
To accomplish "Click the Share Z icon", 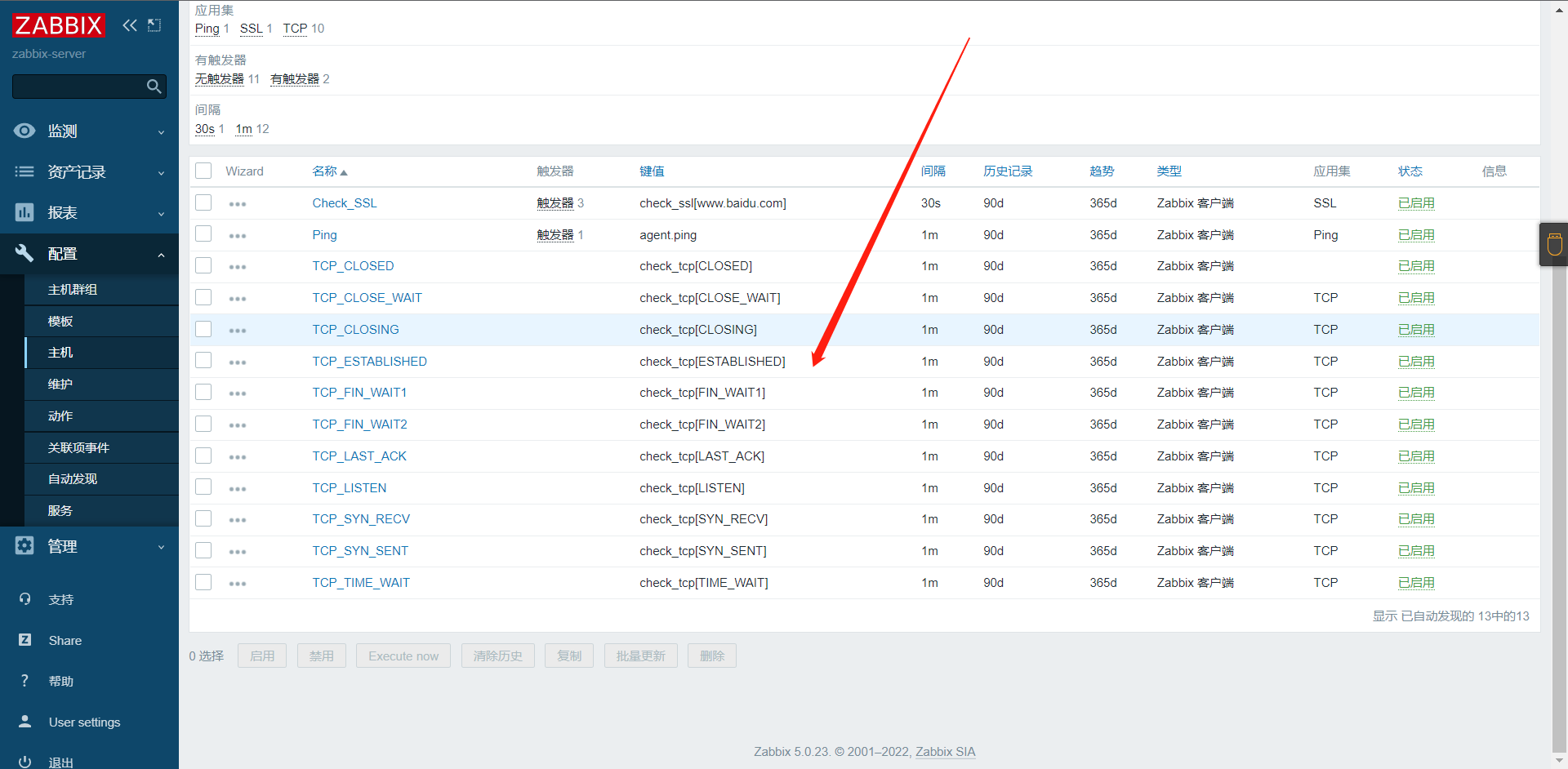I will coord(24,640).
